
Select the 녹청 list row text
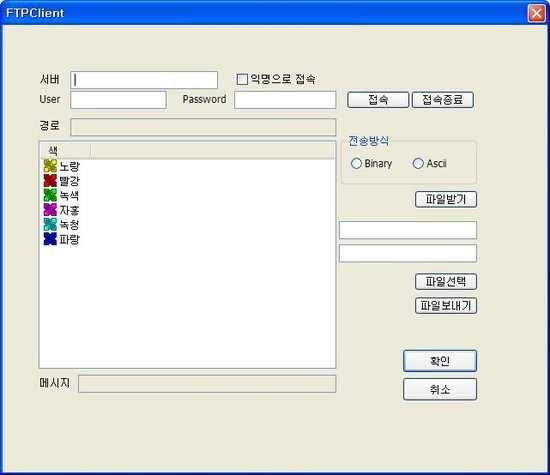click(x=69, y=225)
